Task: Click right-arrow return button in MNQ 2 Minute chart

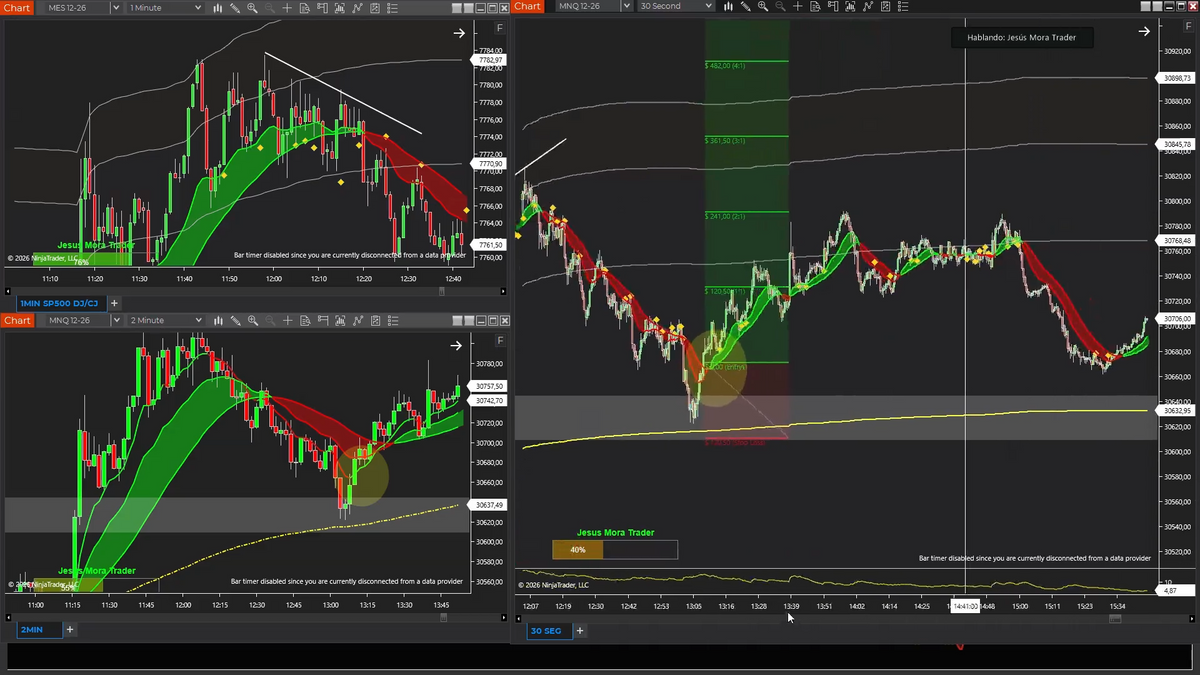Action: click(x=456, y=346)
